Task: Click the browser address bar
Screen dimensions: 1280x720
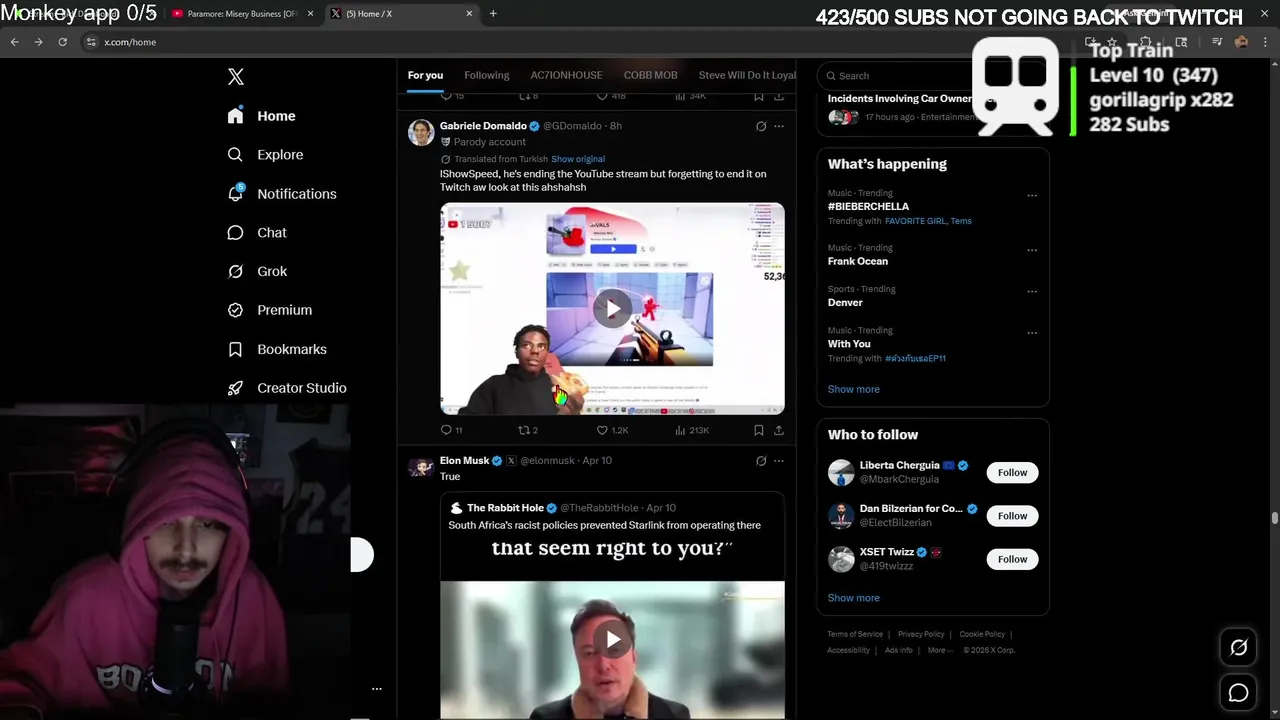Action: [x=580, y=42]
